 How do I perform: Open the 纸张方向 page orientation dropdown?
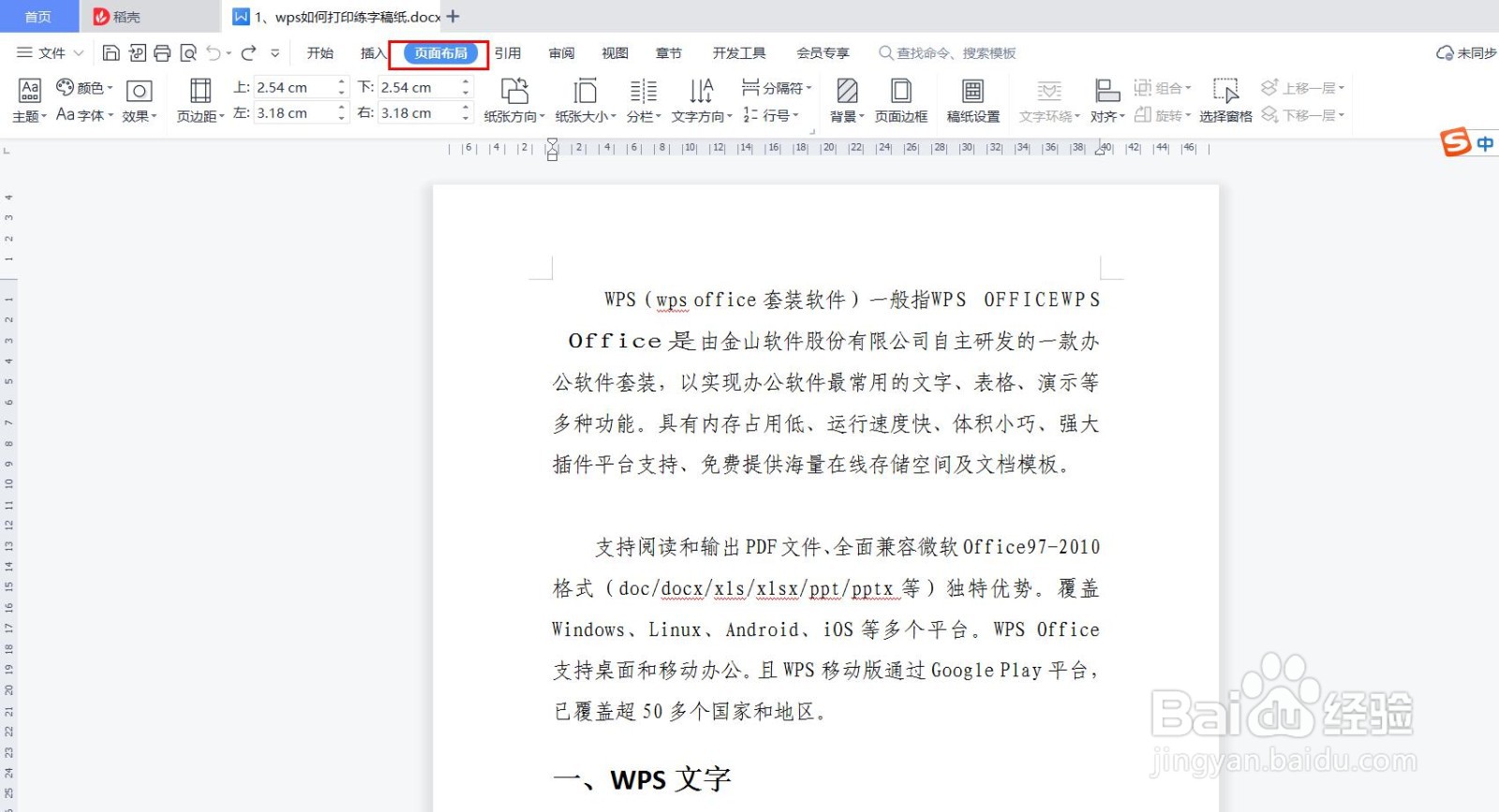[x=514, y=101]
